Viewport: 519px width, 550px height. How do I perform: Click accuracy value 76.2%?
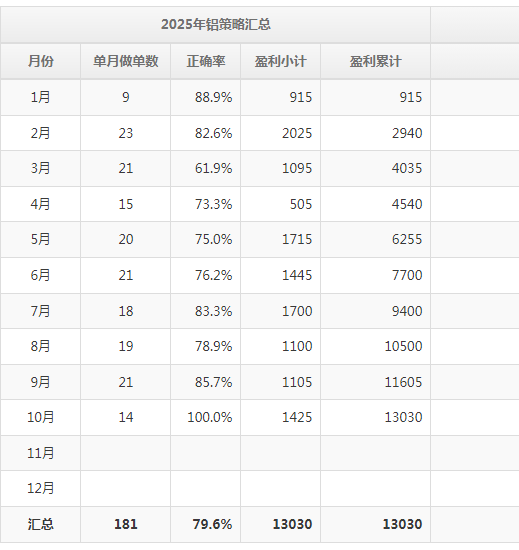[x=214, y=275]
